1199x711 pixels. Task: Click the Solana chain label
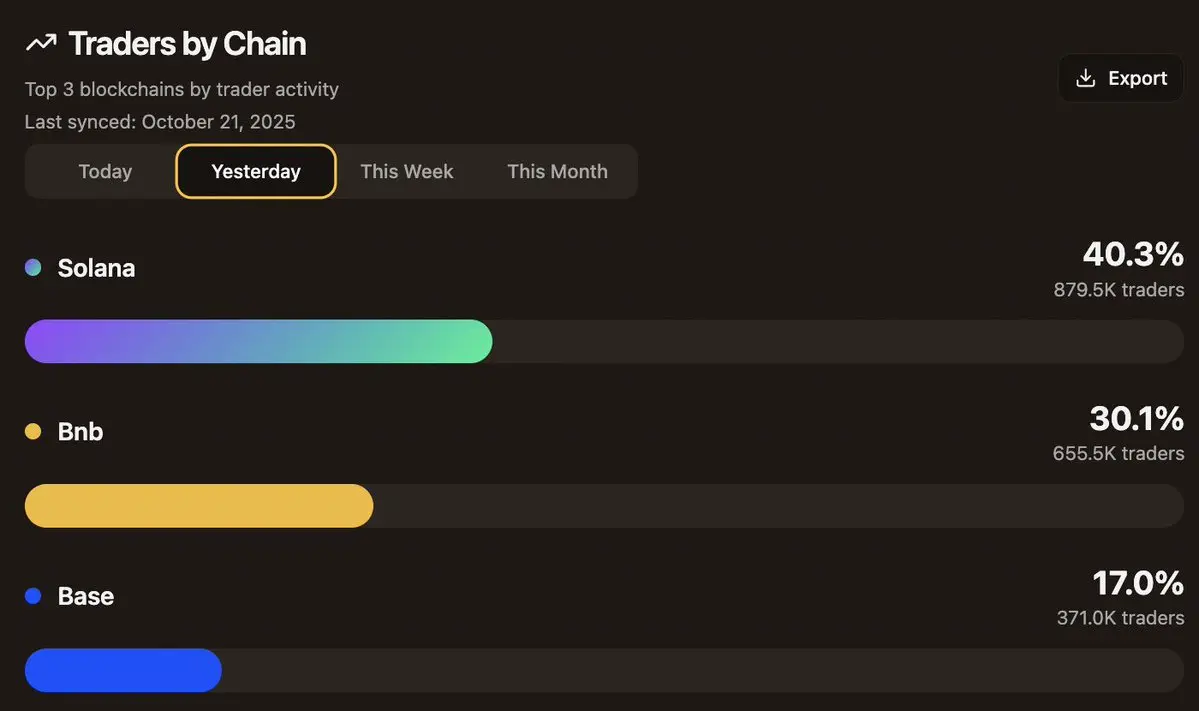pyautogui.click(x=96, y=268)
